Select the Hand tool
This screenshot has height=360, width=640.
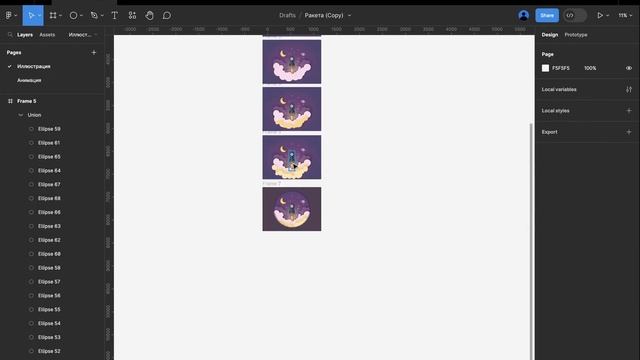149,16
